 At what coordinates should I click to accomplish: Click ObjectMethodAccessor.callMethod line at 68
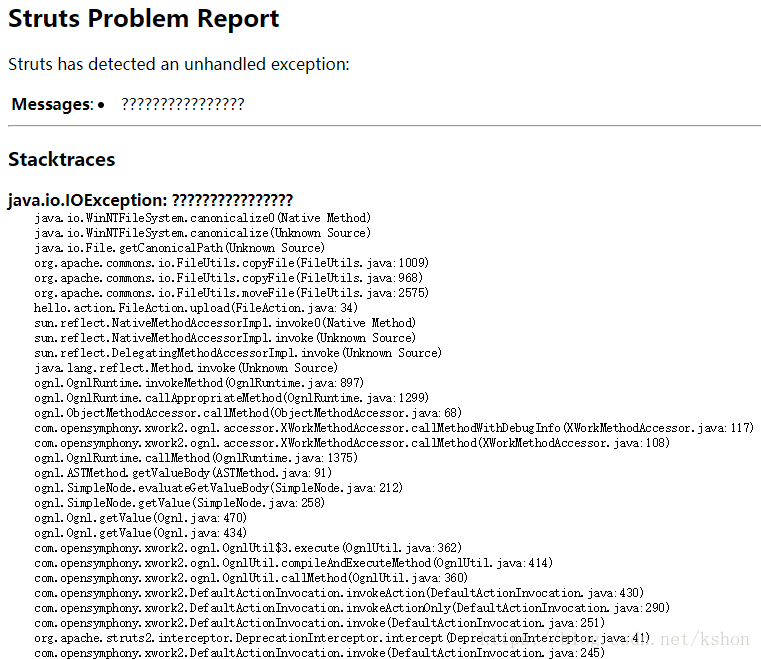pyautogui.click(x=248, y=413)
